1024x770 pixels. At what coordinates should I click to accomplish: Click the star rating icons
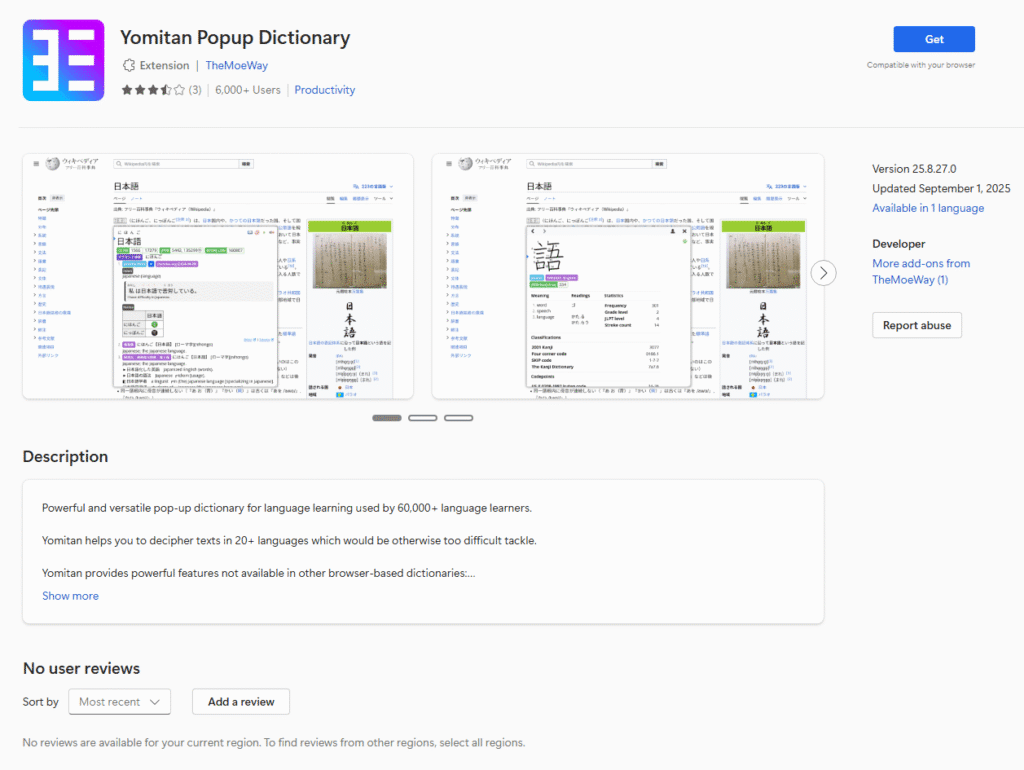(x=153, y=90)
